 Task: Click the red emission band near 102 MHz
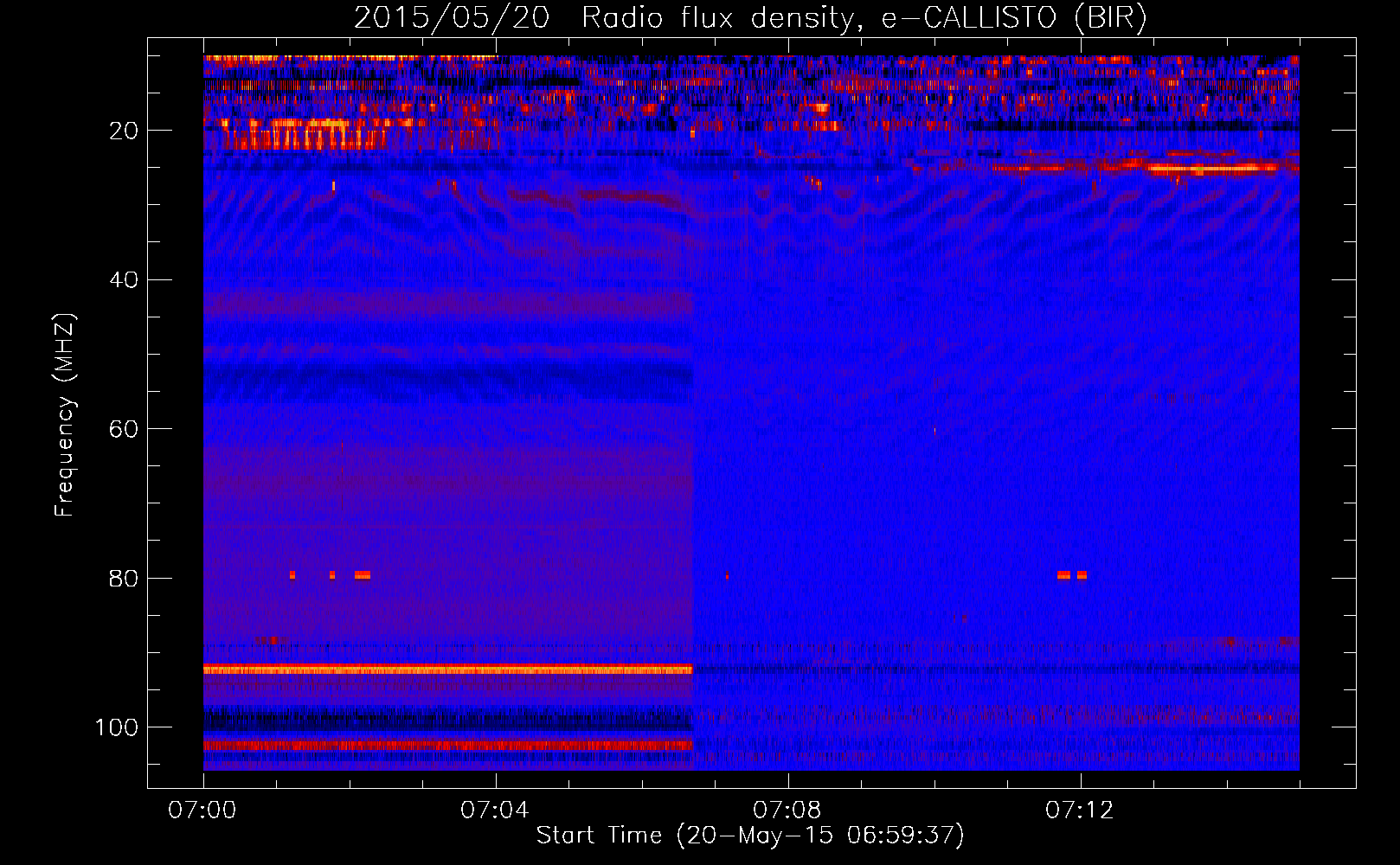pyautogui.click(x=448, y=745)
